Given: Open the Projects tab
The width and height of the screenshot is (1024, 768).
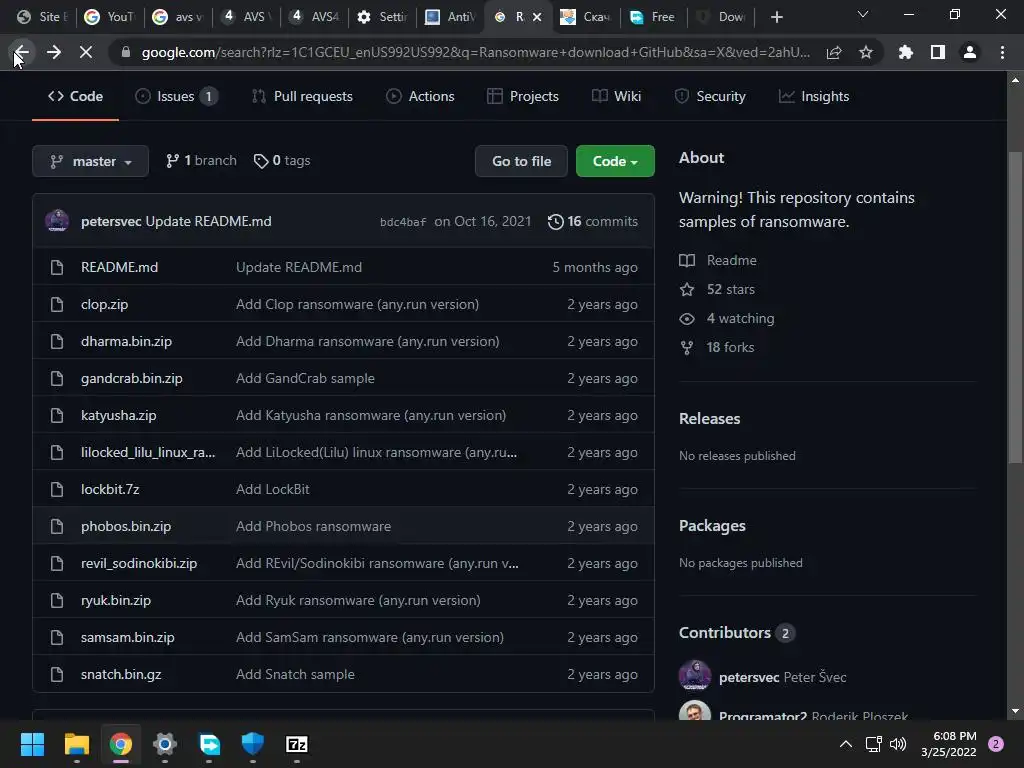Looking at the screenshot, I should (x=523, y=97).
